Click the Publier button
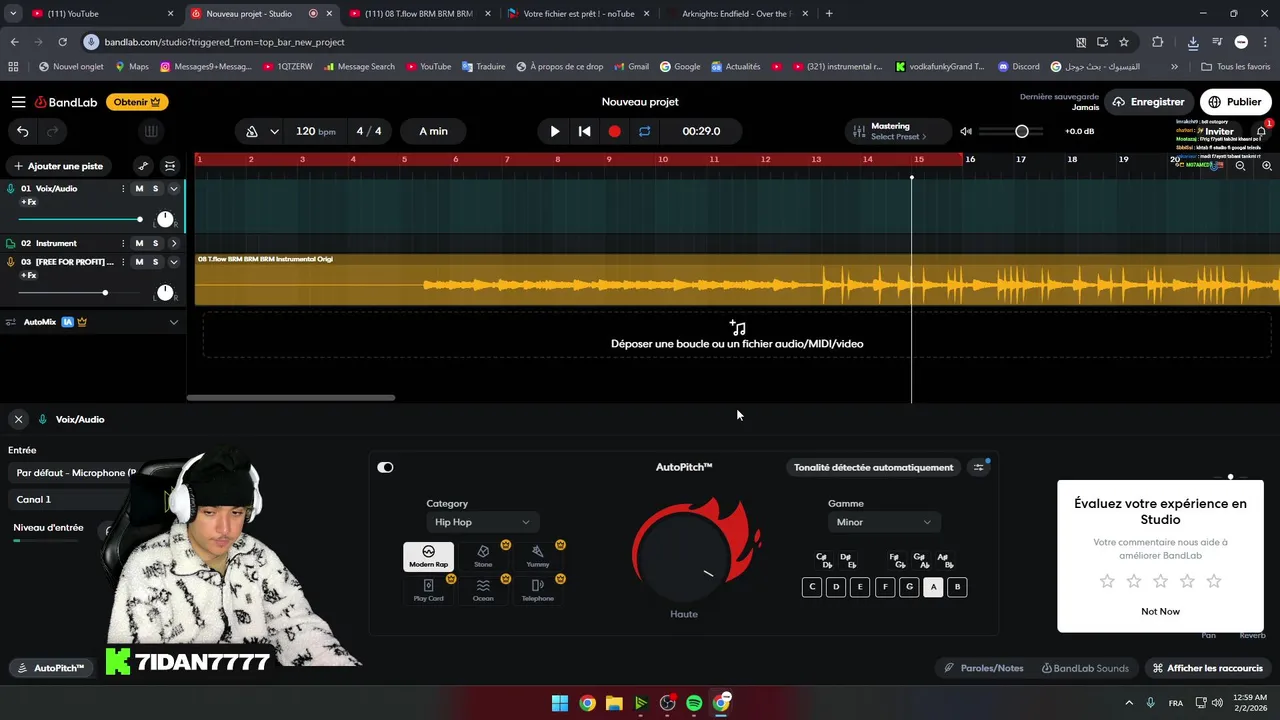Screen dimensions: 1280x720 (1236, 102)
